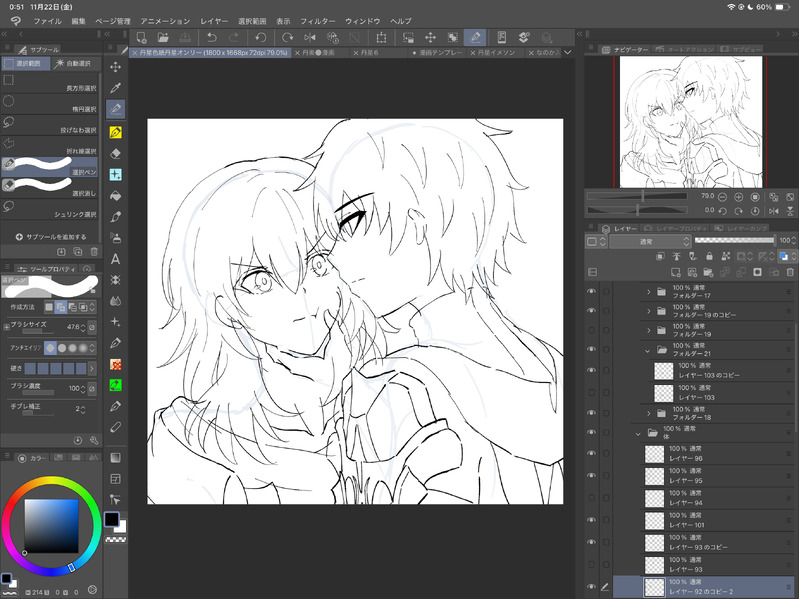Hide レイヤー 96 via eye icon
This screenshot has height=599, width=799.
point(592,453)
